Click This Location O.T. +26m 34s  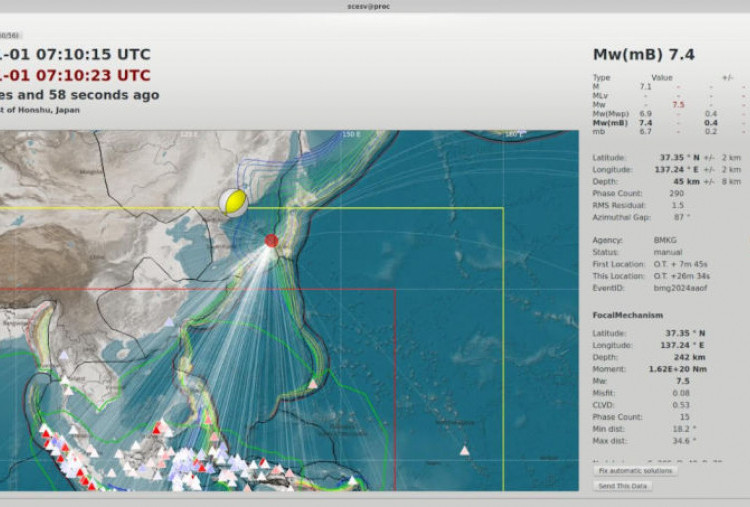[x=682, y=276]
